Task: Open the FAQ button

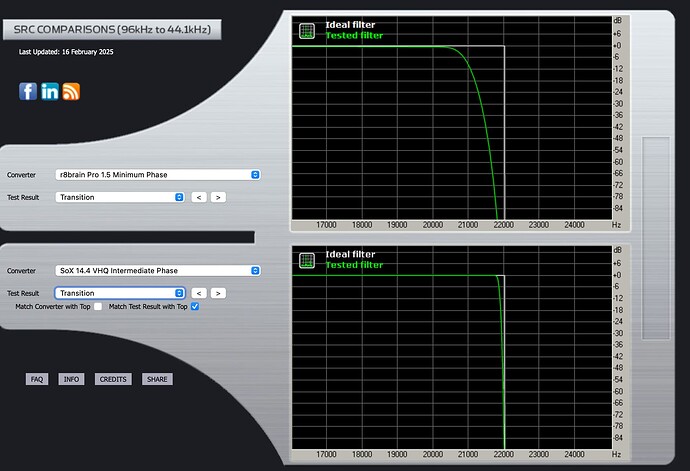Action: coord(37,379)
